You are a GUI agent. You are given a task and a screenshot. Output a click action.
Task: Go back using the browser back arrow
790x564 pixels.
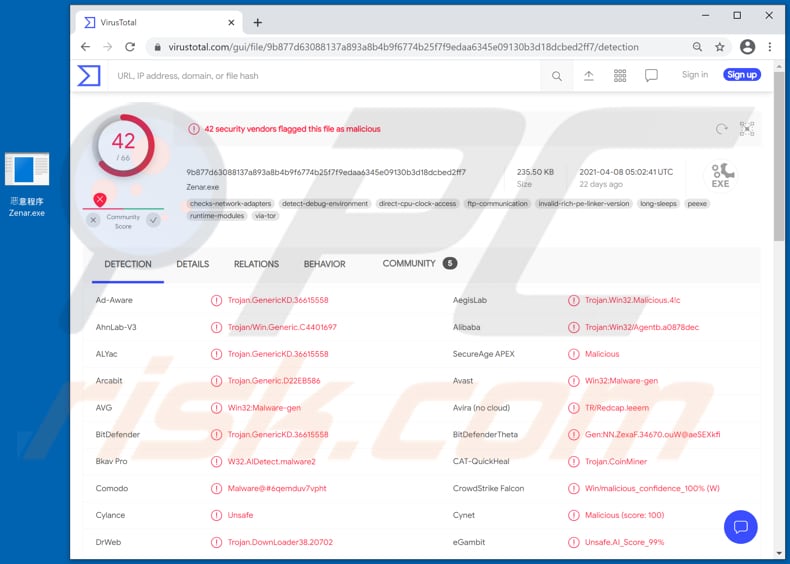coord(85,47)
